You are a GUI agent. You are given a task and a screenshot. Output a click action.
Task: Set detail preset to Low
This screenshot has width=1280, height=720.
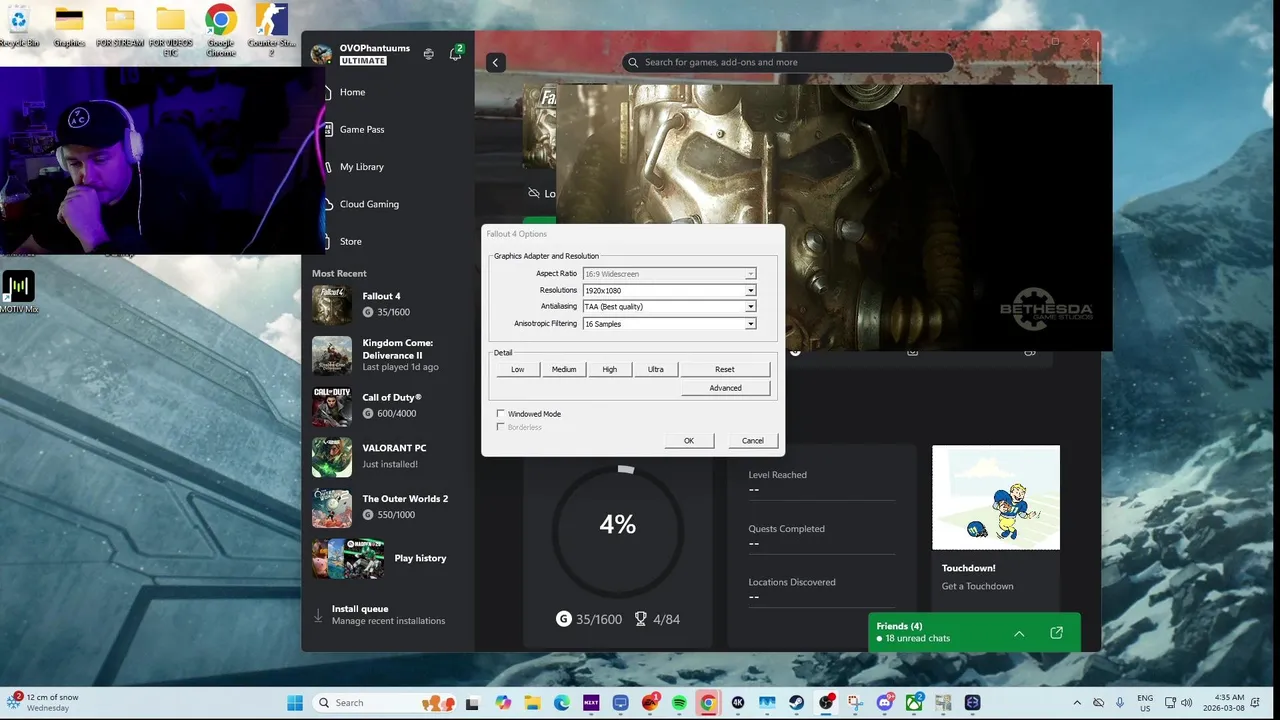518,369
